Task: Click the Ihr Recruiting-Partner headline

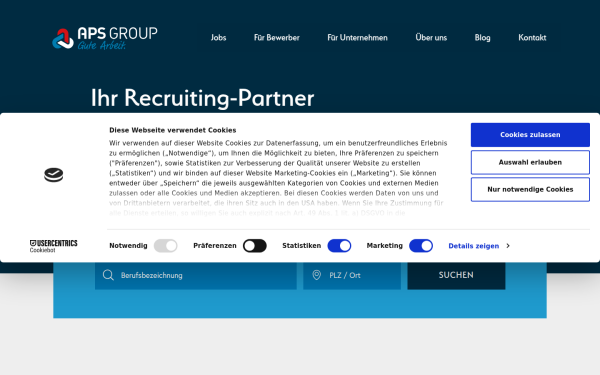Action: click(202, 98)
